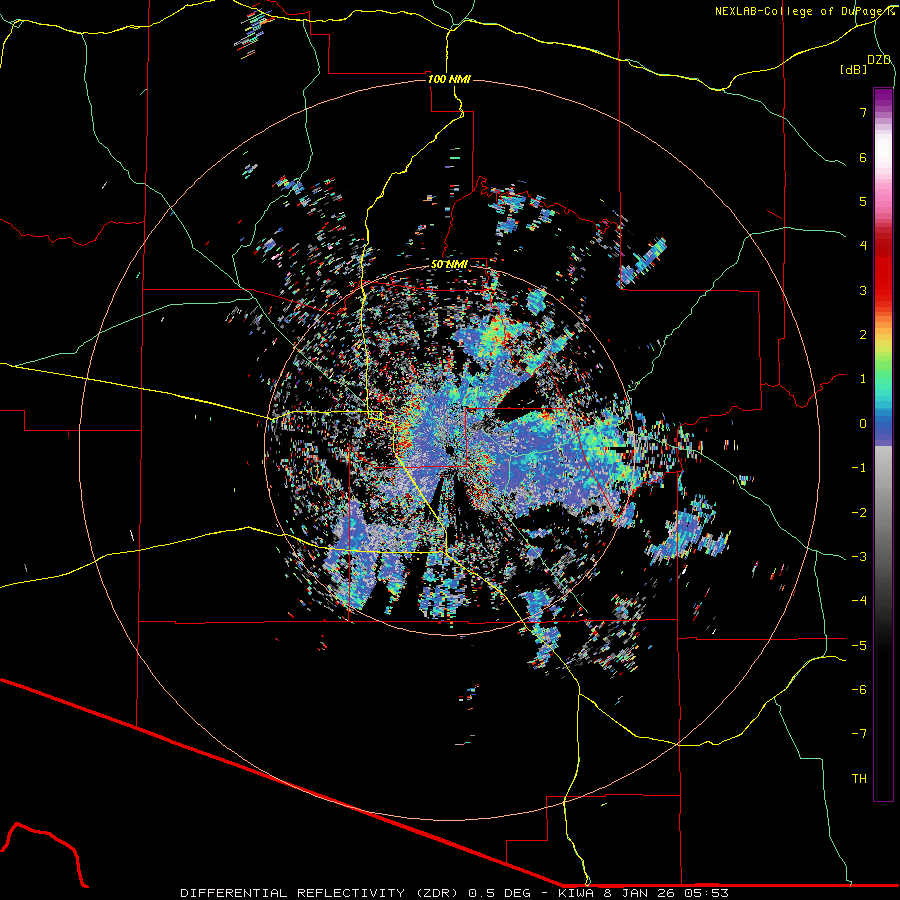Click the 7 dB value on color scale
Viewport: 900px width, 900px height.
point(863,112)
